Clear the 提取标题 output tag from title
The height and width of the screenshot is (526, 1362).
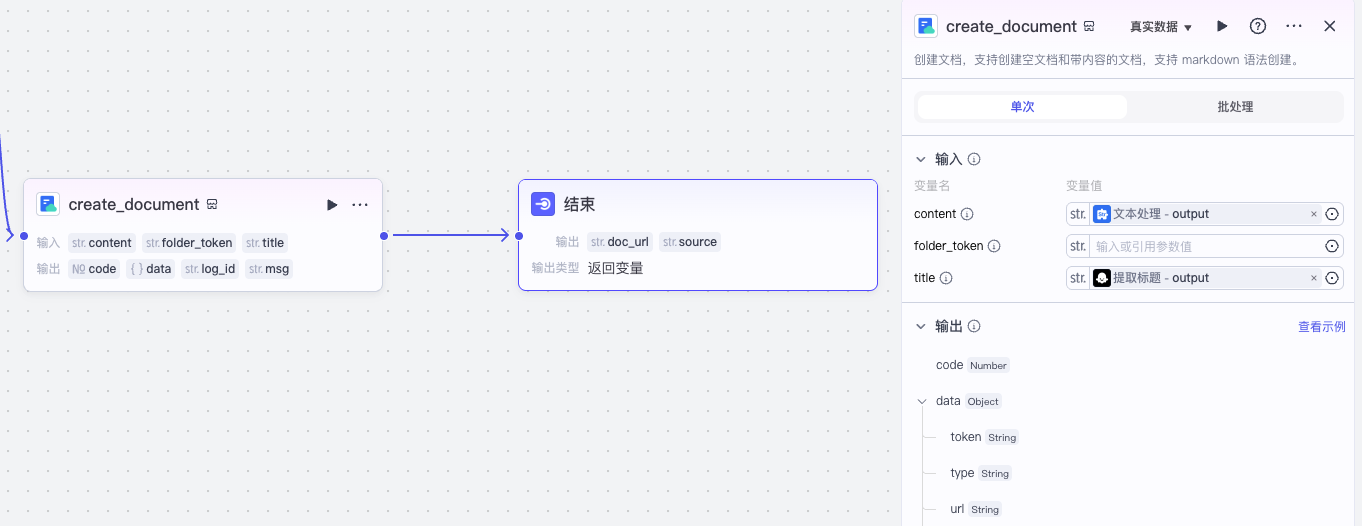tap(1314, 278)
